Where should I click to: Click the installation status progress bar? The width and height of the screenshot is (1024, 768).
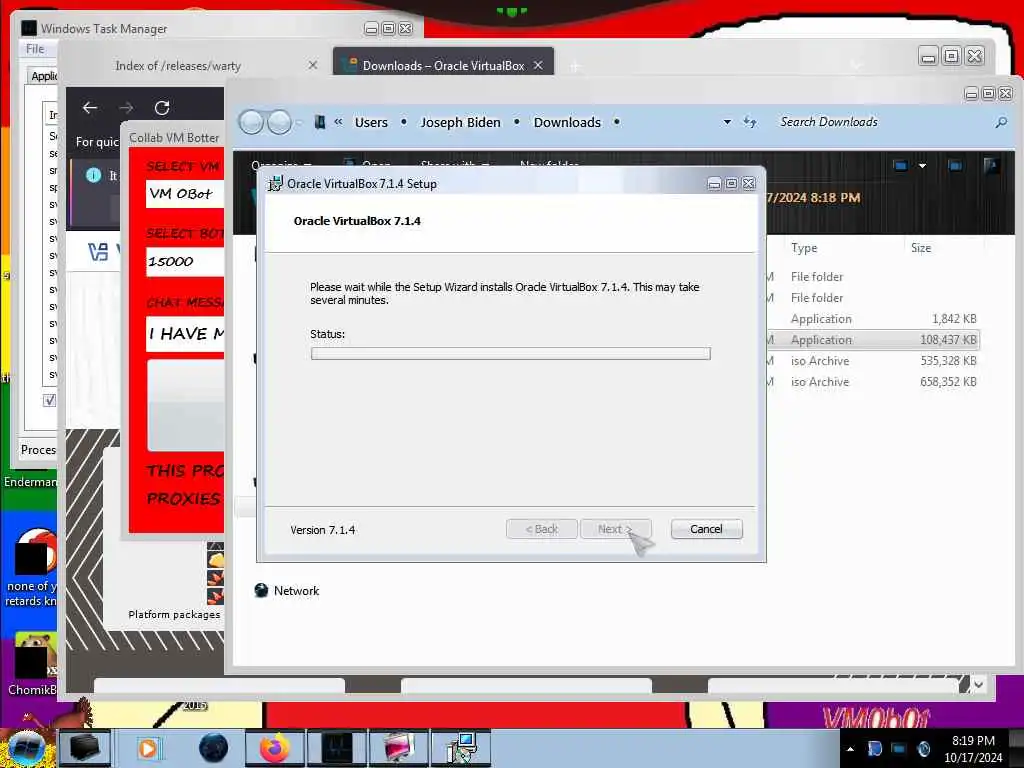511,353
